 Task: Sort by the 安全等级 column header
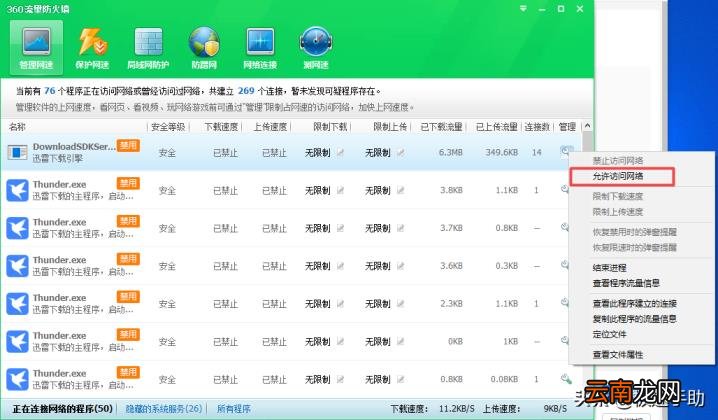tap(168, 127)
